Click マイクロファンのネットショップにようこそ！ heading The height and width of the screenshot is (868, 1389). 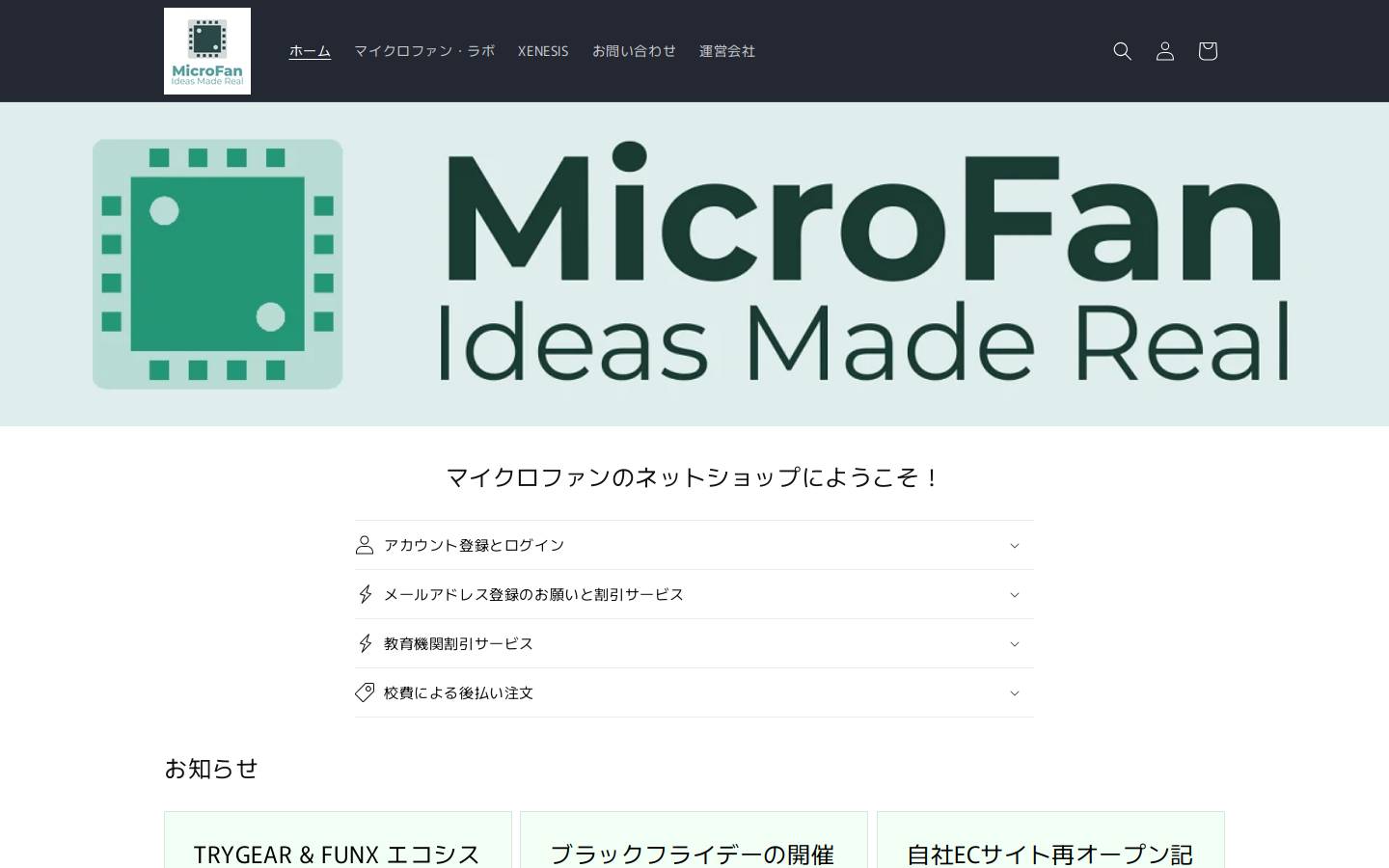click(x=694, y=477)
